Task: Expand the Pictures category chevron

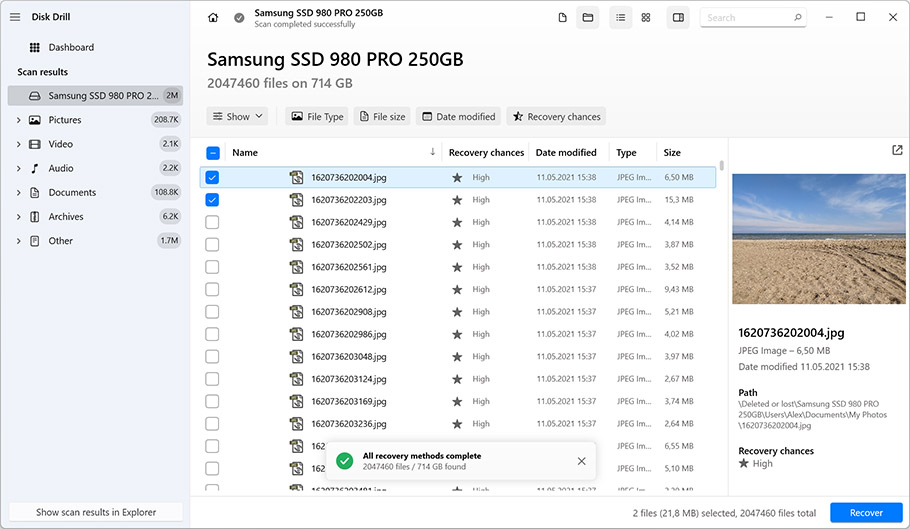Action: point(19,120)
